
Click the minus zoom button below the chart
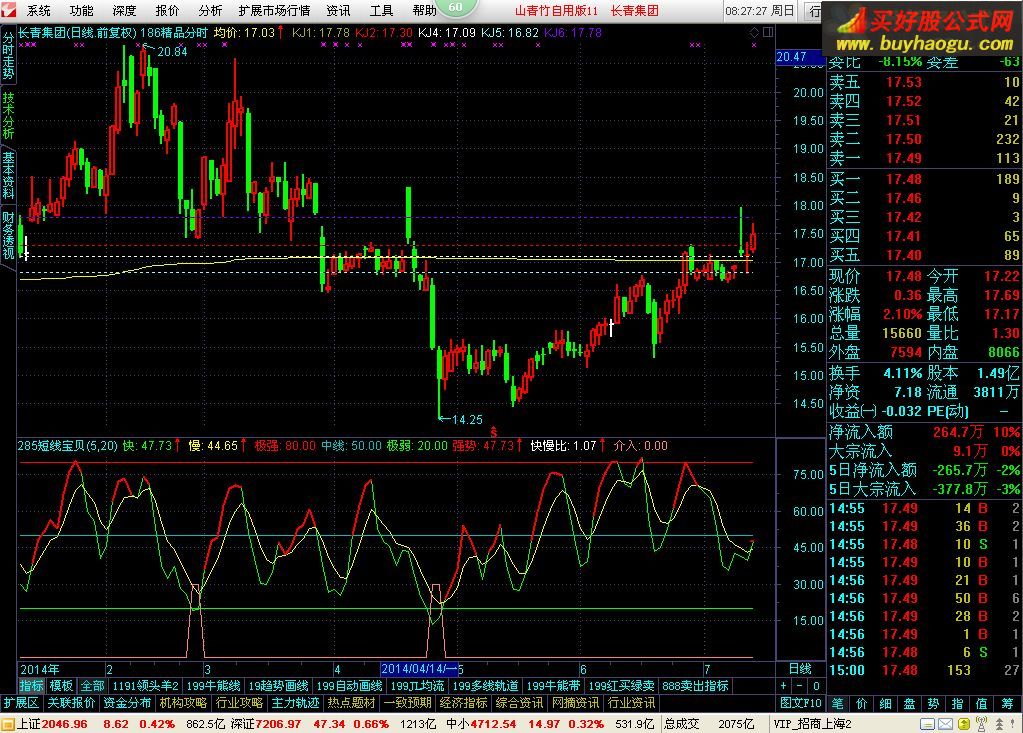pyautogui.click(x=799, y=686)
